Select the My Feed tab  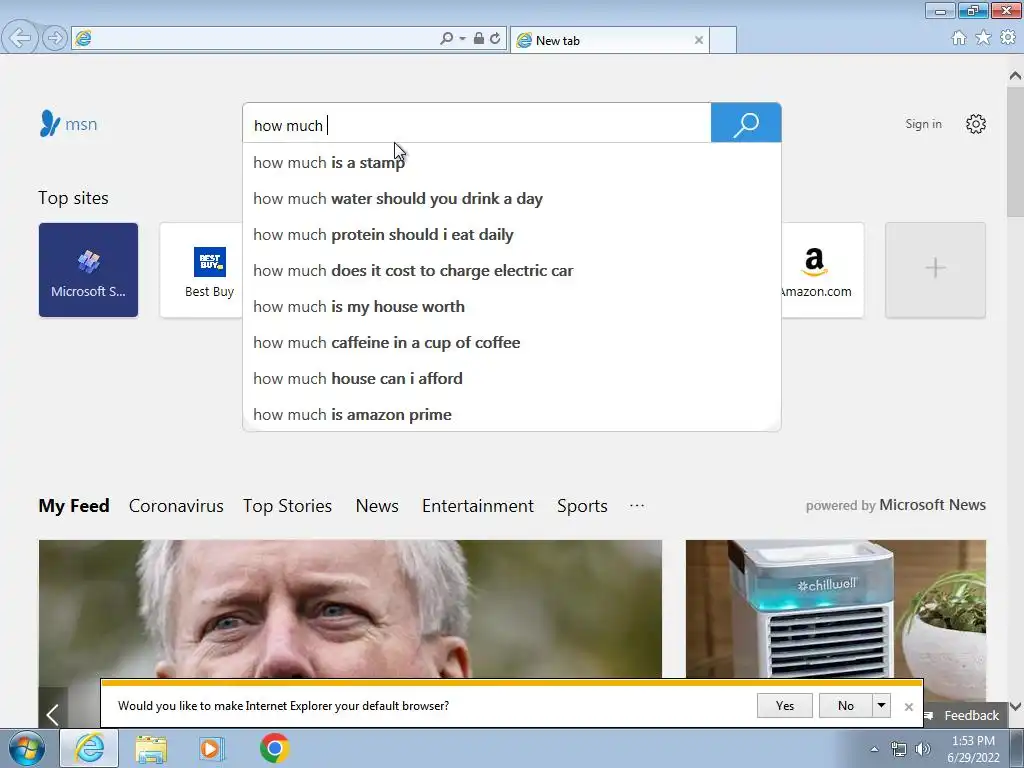click(74, 505)
